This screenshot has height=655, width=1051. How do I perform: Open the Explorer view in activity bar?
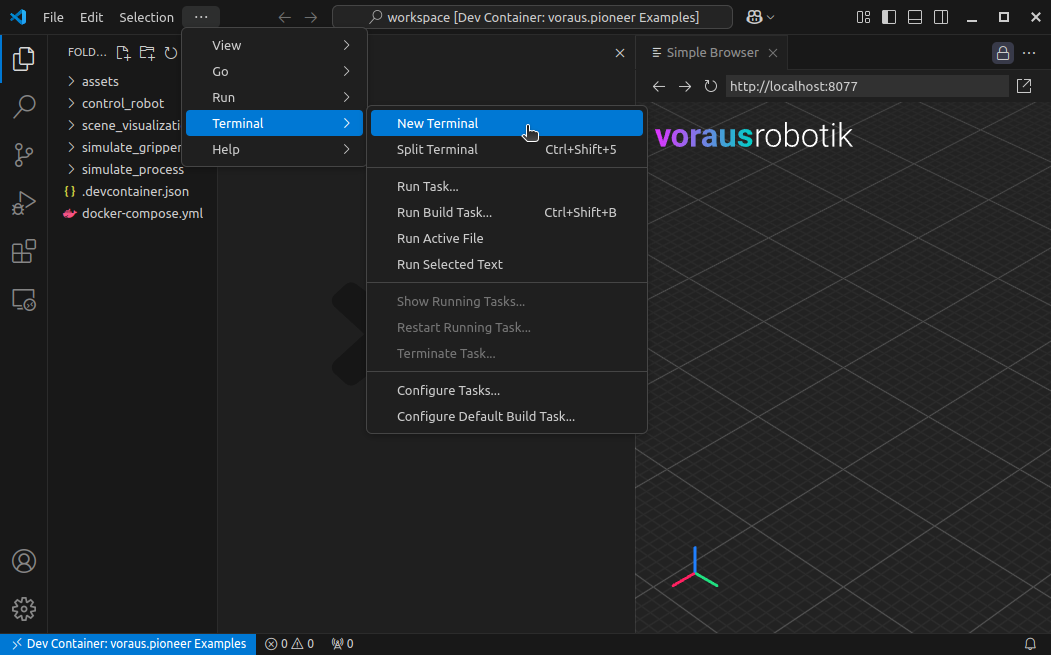tap(23, 59)
